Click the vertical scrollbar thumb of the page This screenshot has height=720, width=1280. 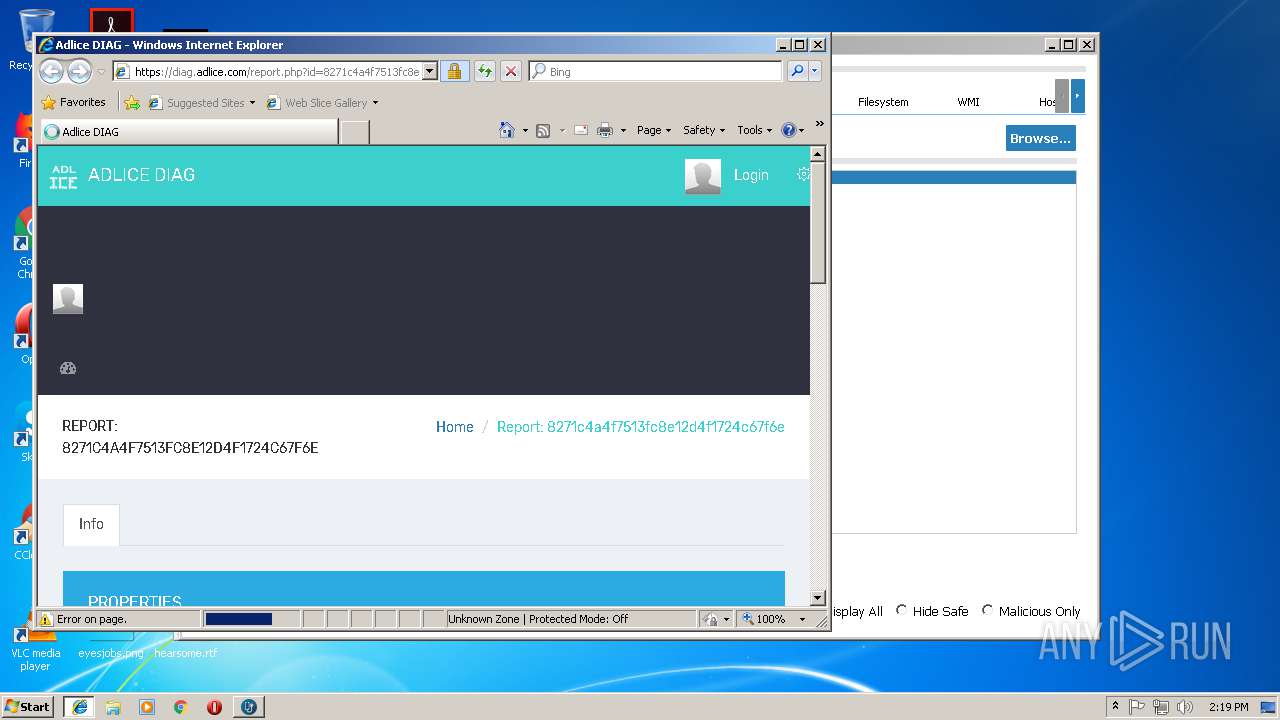(x=817, y=223)
